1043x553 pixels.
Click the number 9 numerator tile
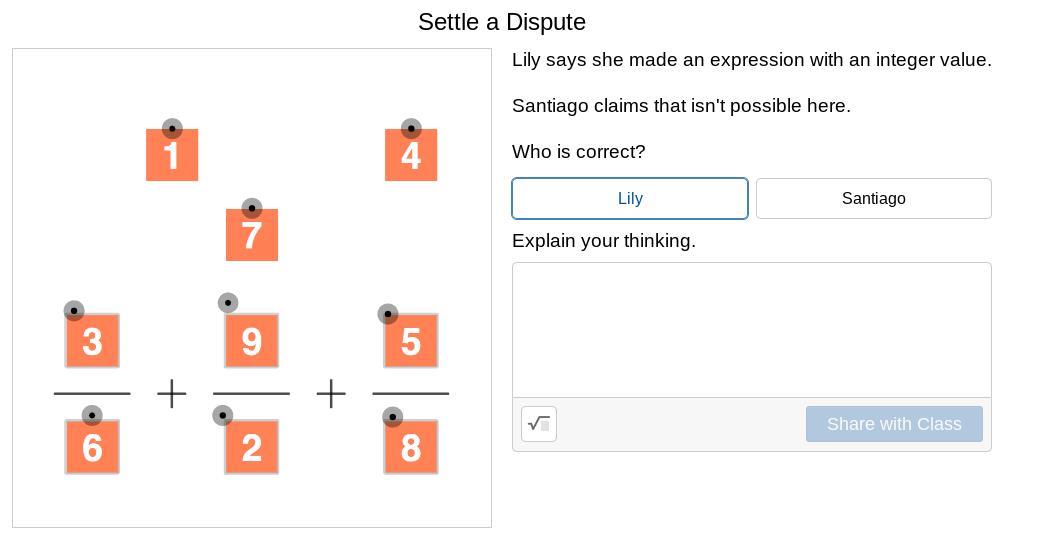pos(252,342)
